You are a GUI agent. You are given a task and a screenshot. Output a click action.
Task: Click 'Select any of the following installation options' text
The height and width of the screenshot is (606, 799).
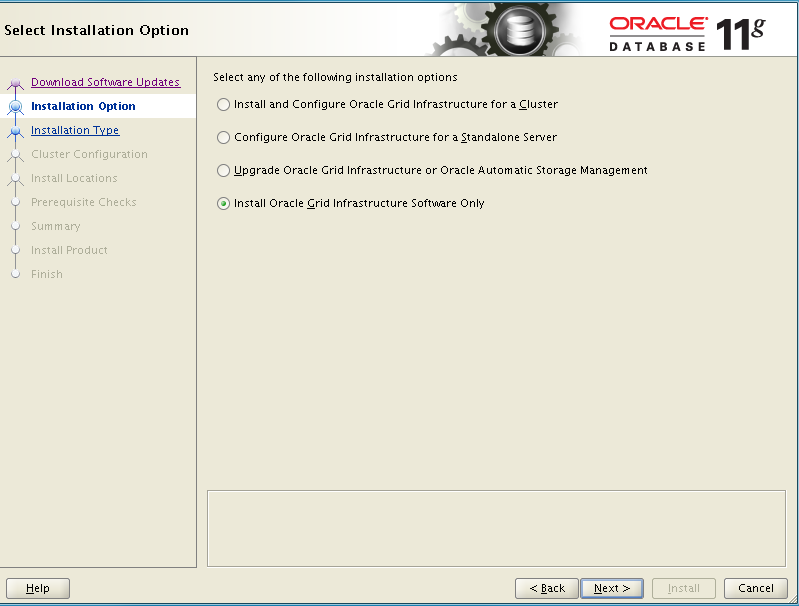335,77
